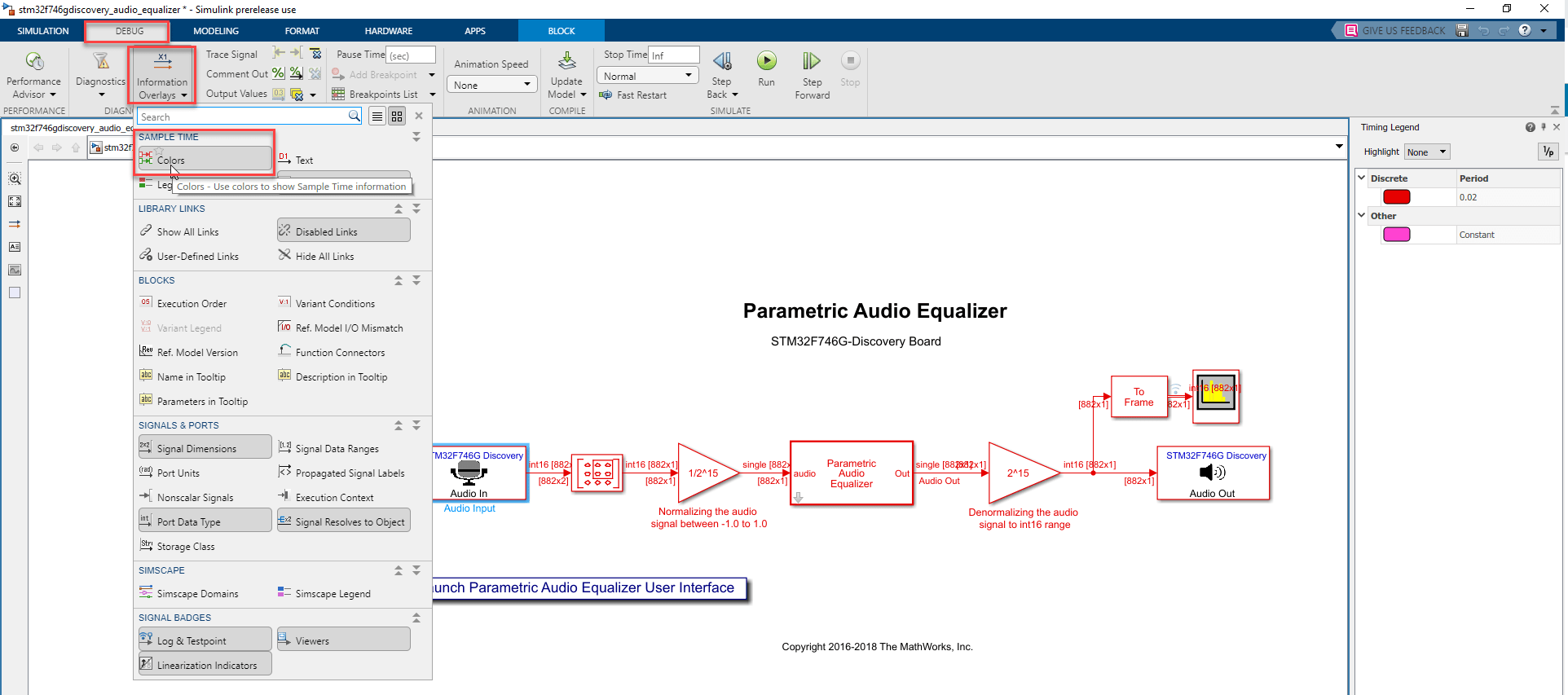
Task: Switch to the HARDWARE tab
Action: pyautogui.click(x=389, y=31)
